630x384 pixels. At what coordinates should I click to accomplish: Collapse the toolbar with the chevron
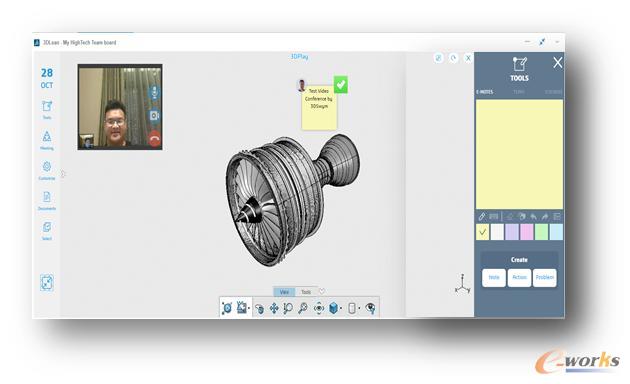[322, 291]
